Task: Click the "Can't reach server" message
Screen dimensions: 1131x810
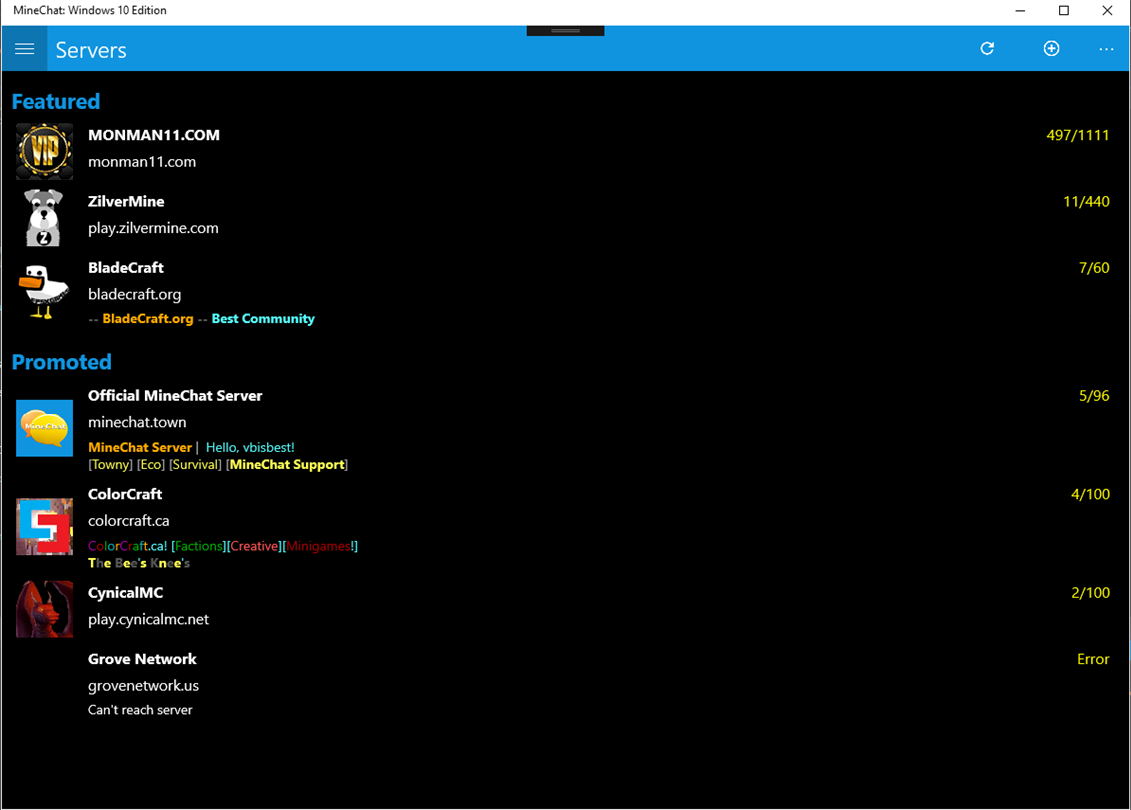Action: tap(140, 710)
